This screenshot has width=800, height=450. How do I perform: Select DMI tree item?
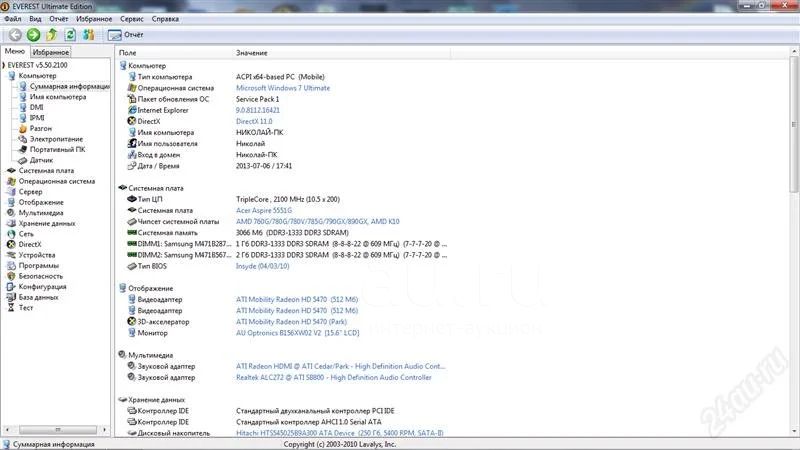coord(36,107)
